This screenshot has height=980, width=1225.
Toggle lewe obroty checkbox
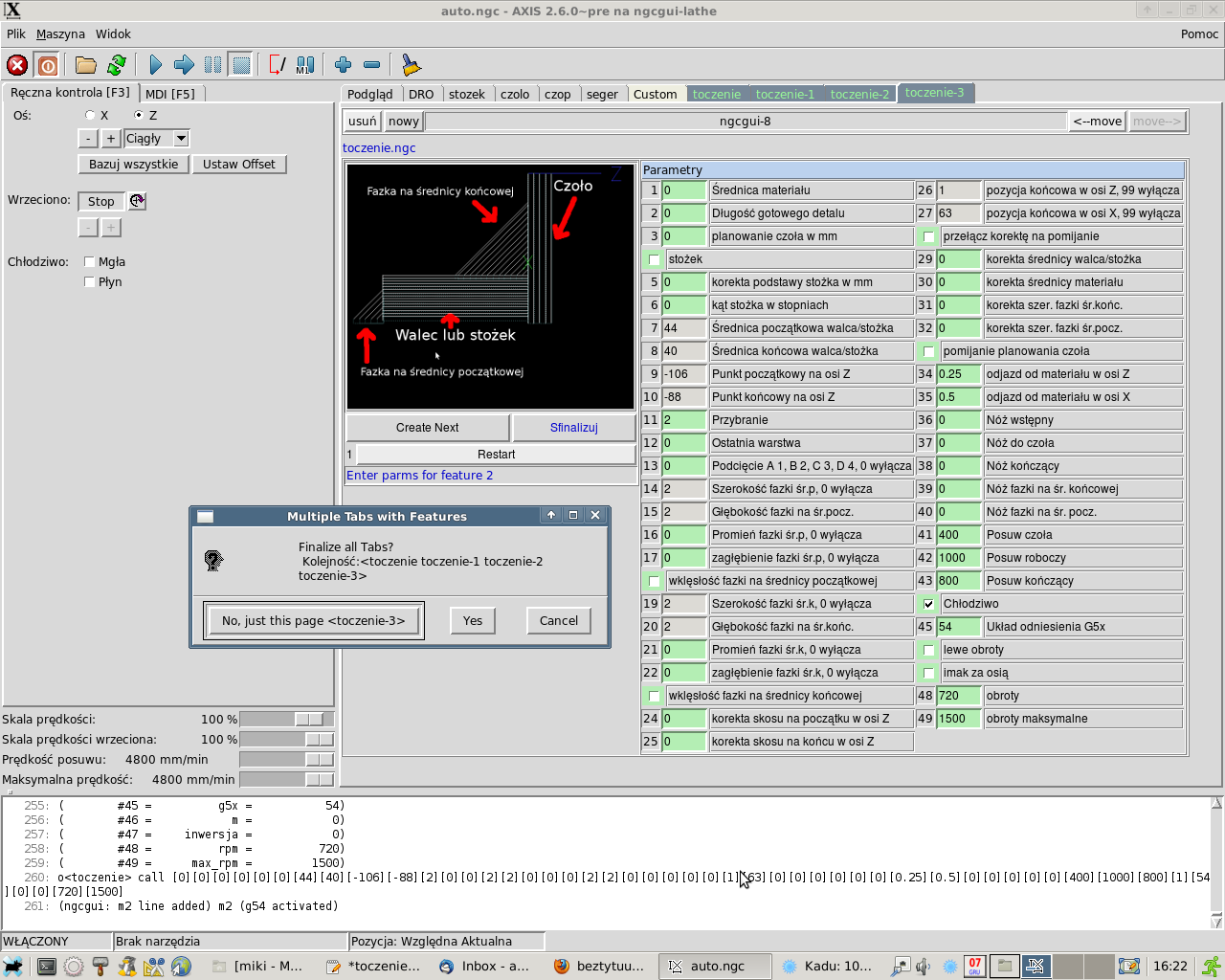(x=928, y=650)
